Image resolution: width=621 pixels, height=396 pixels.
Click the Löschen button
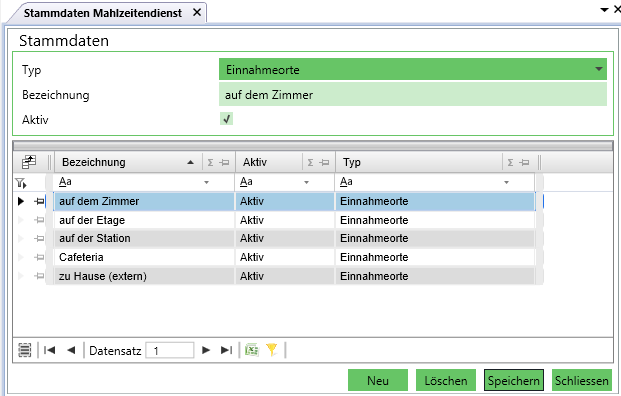(446, 381)
